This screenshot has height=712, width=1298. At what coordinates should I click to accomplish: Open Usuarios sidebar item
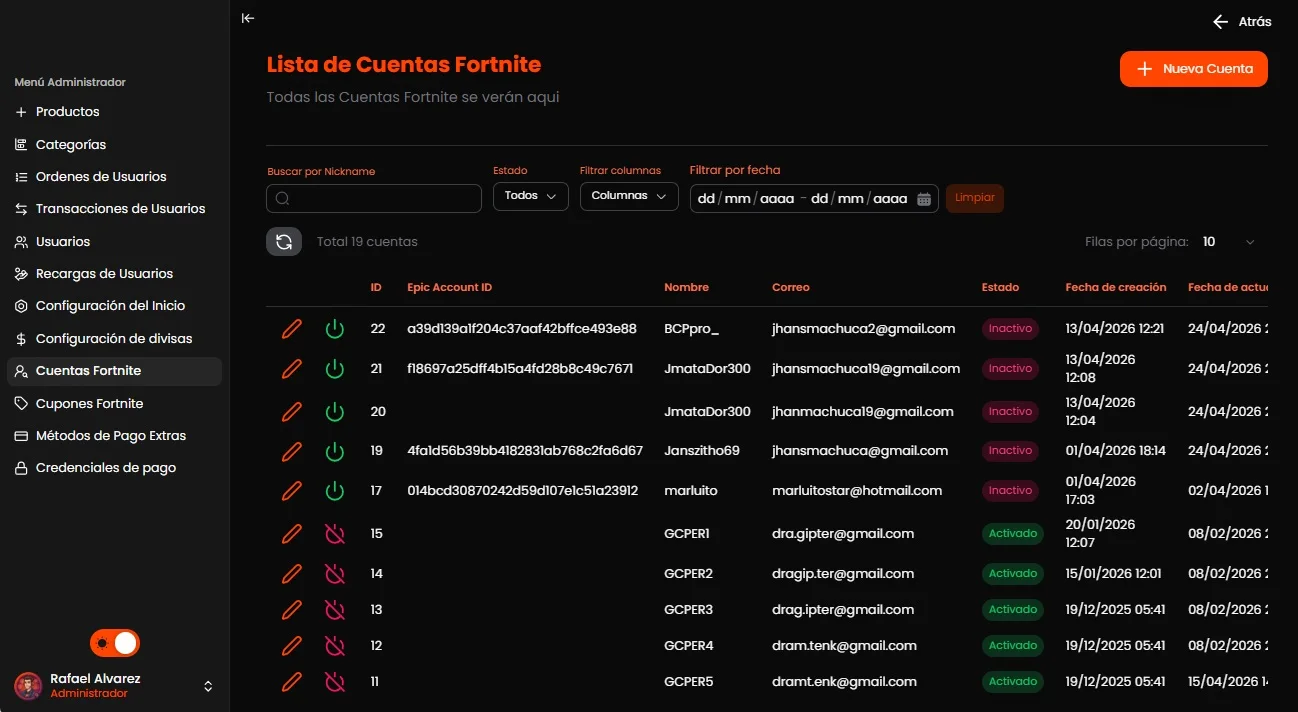point(114,242)
